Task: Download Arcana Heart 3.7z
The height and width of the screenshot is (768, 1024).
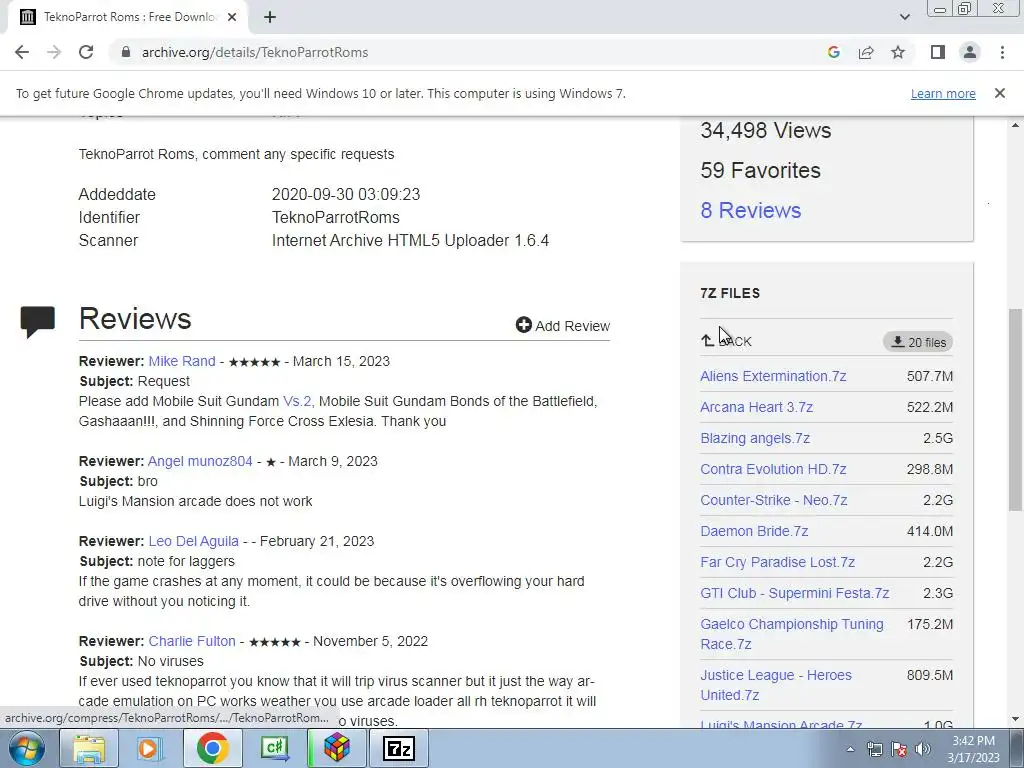Action: pos(756,407)
